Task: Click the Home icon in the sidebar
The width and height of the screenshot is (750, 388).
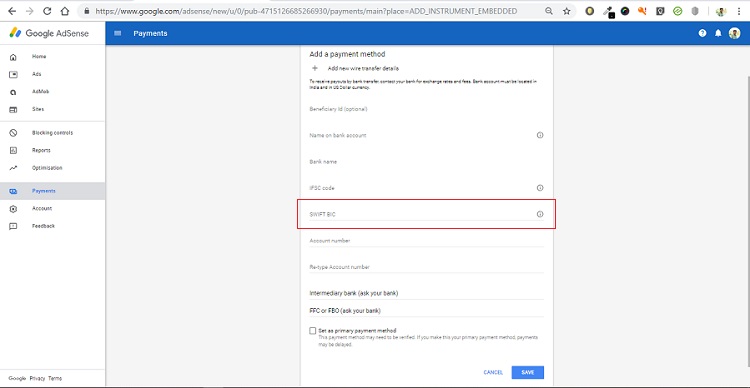Action: click(13, 57)
